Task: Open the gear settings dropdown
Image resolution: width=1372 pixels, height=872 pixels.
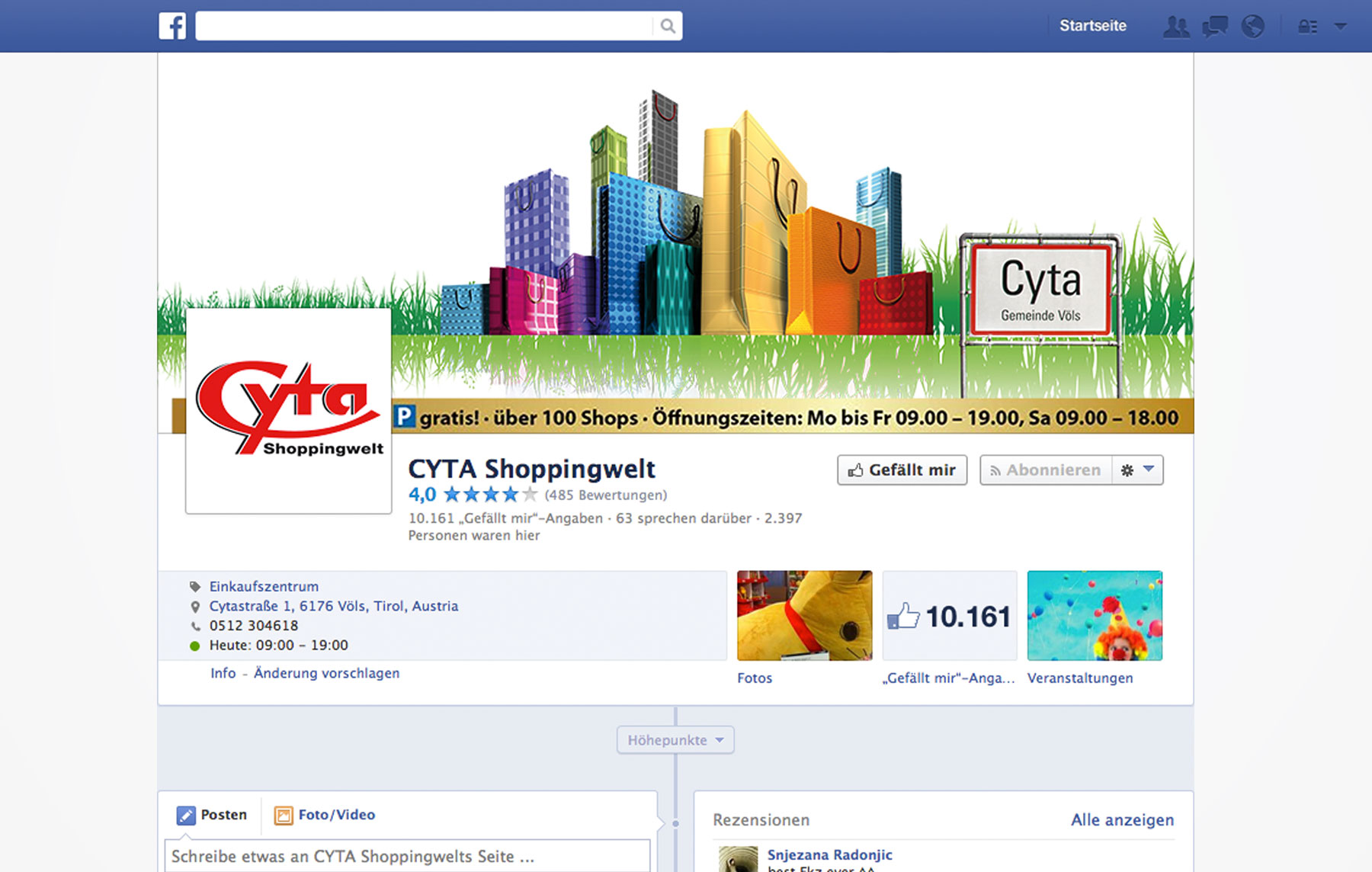Action: pyautogui.click(x=1137, y=470)
